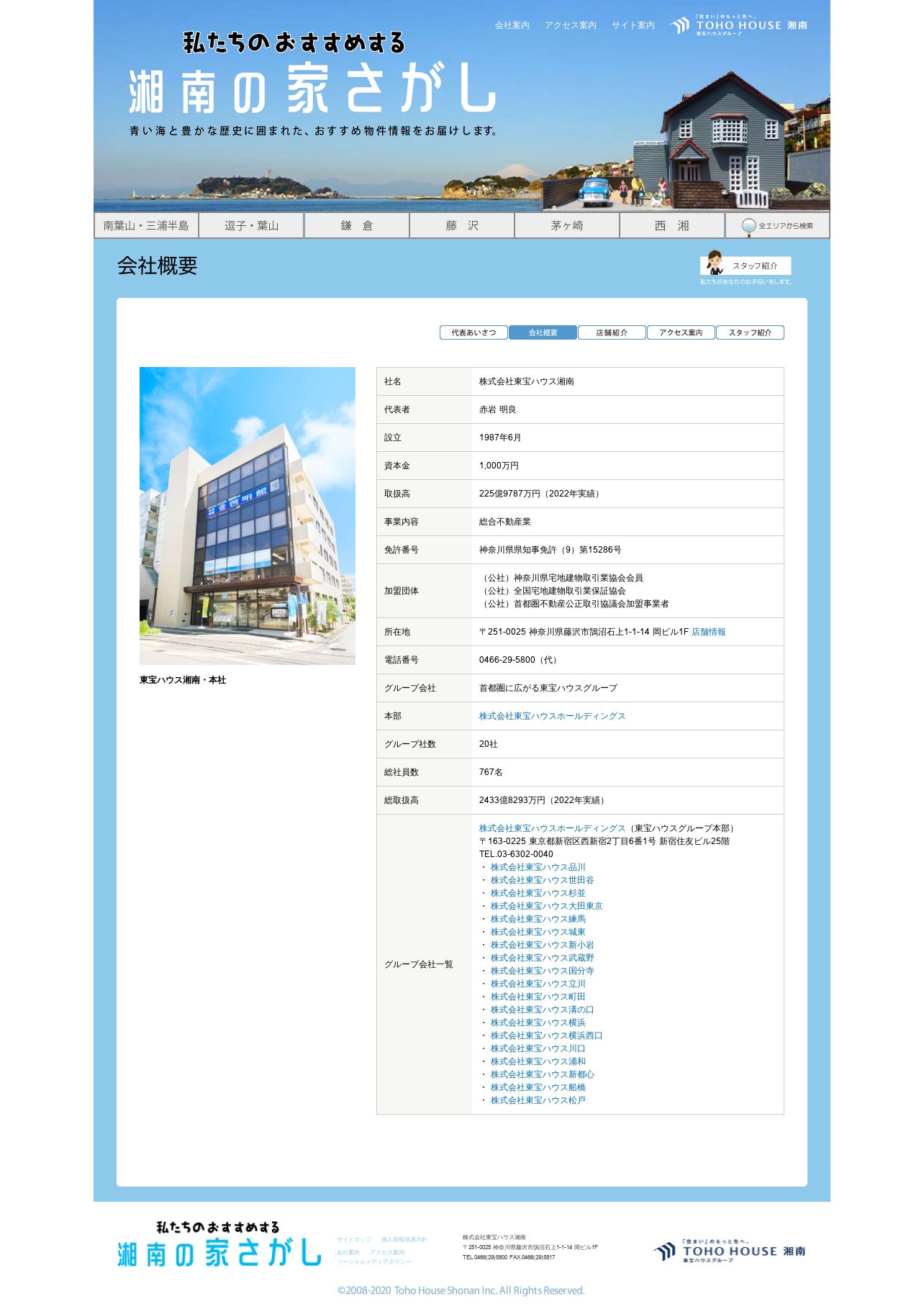Switch to 店舗紹介 sub-tab
The width and height of the screenshot is (924, 1314).
[612, 332]
